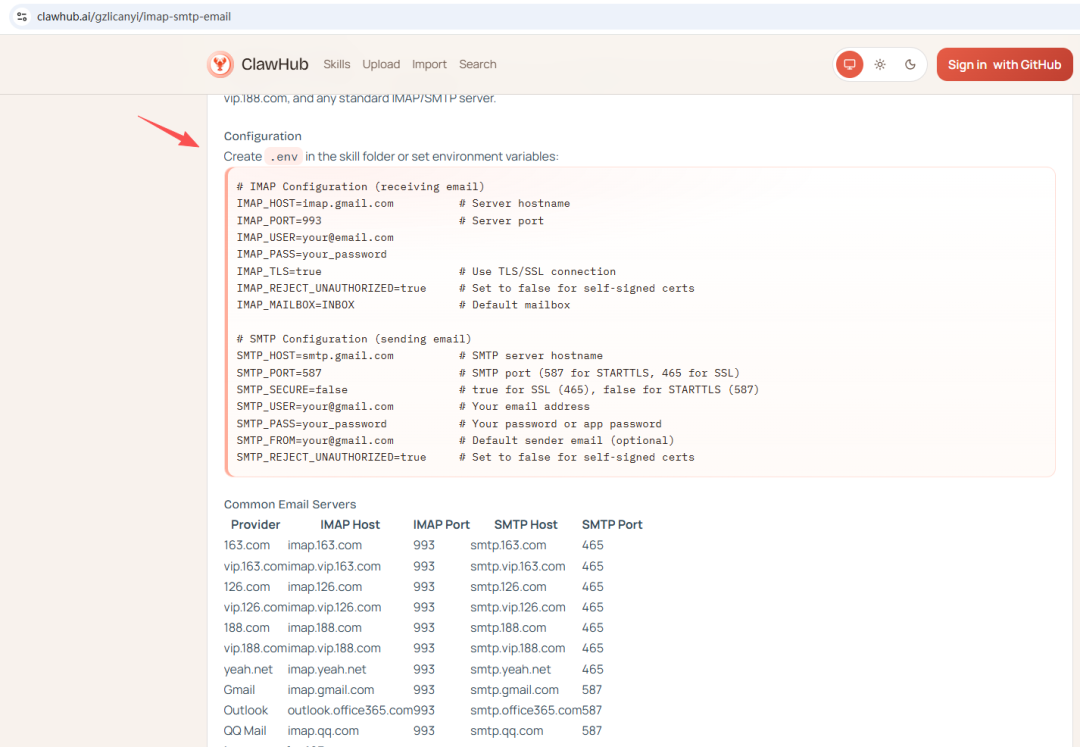This screenshot has width=1080, height=747.
Task: Click the ClawHub brand name text
Action: pyautogui.click(x=275, y=64)
